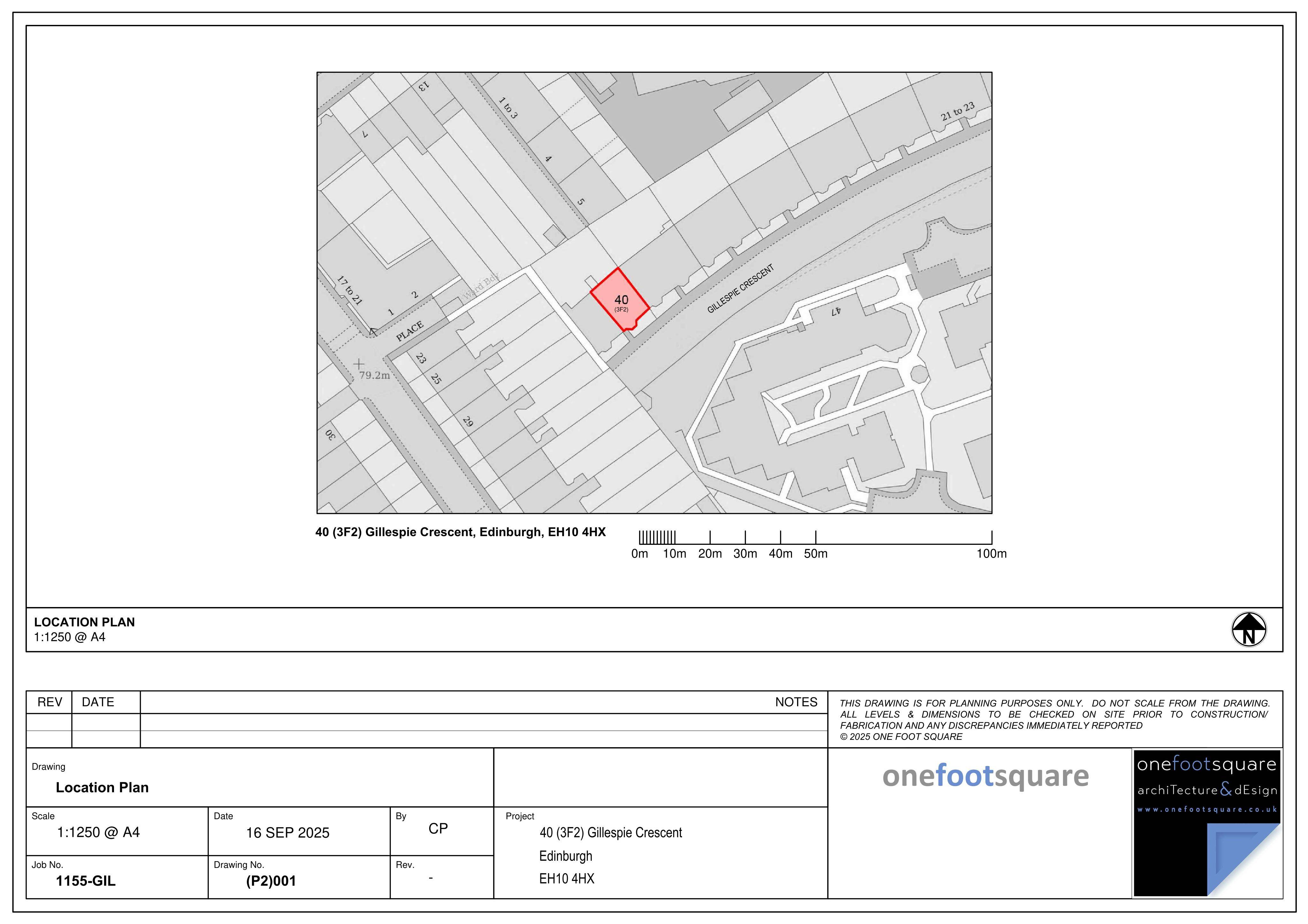Click 'EH10 4HX' postcode in the Project cell
1308x924 pixels.
click(567, 879)
